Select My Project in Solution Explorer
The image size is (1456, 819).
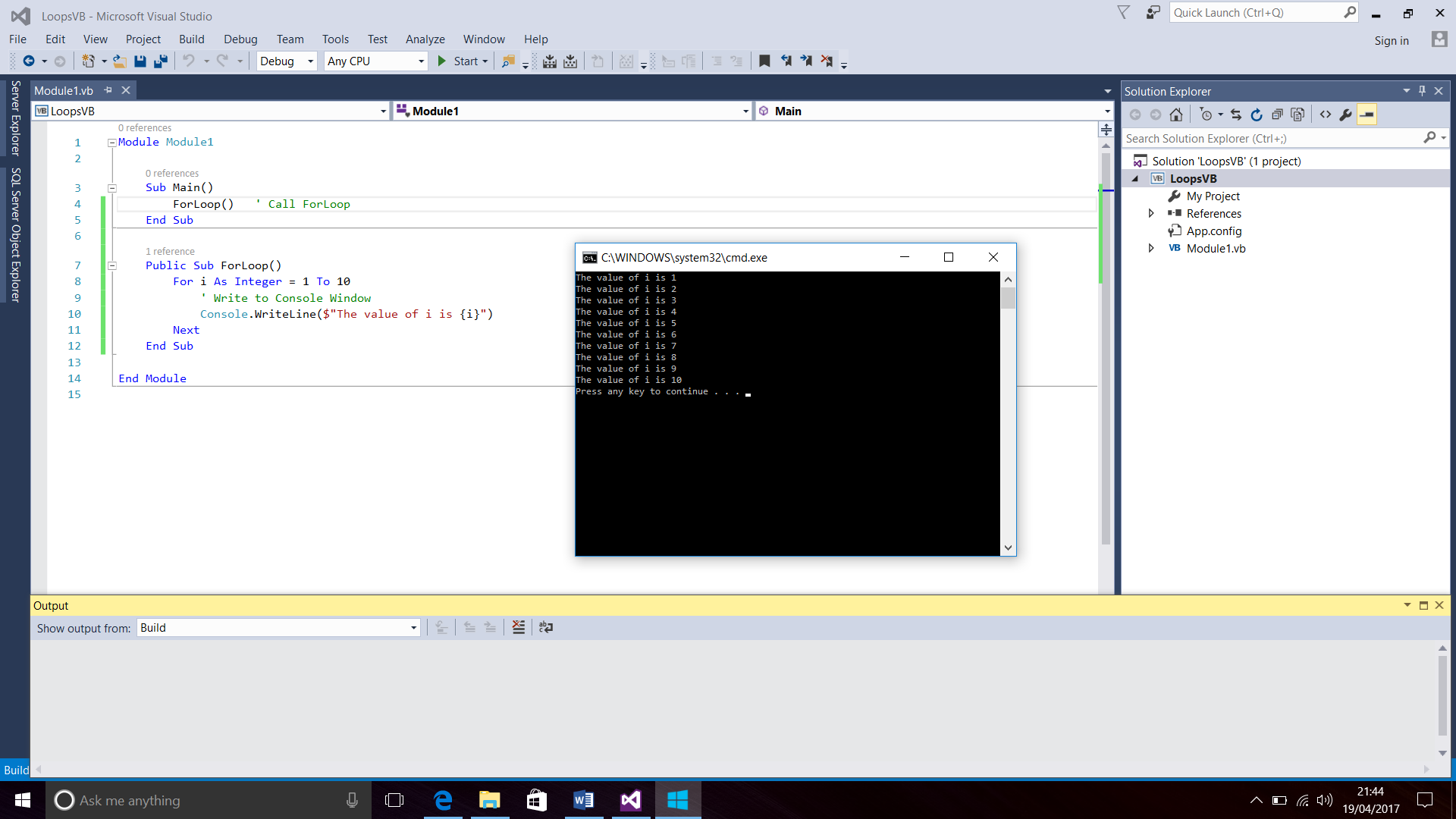click(1213, 196)
